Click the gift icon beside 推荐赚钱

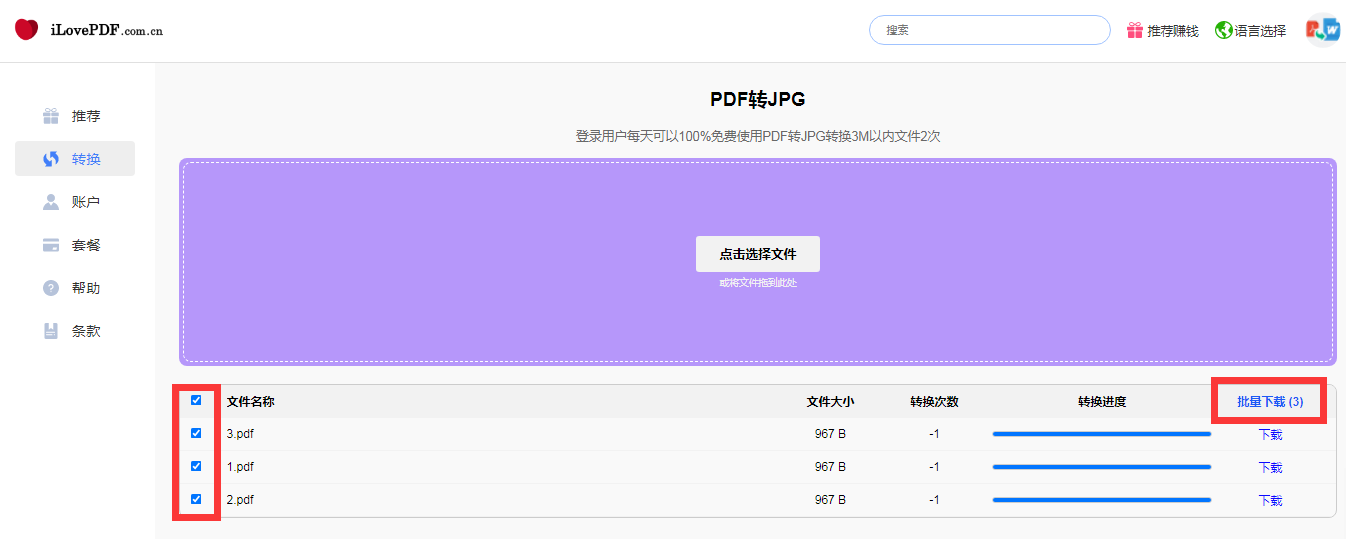tap(1134, 30)
